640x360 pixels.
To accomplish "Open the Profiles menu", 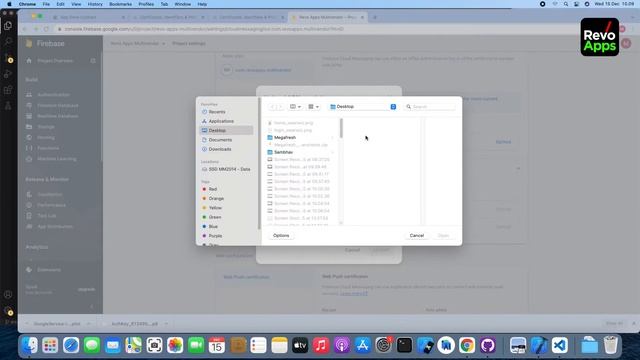I will point(146,4).
